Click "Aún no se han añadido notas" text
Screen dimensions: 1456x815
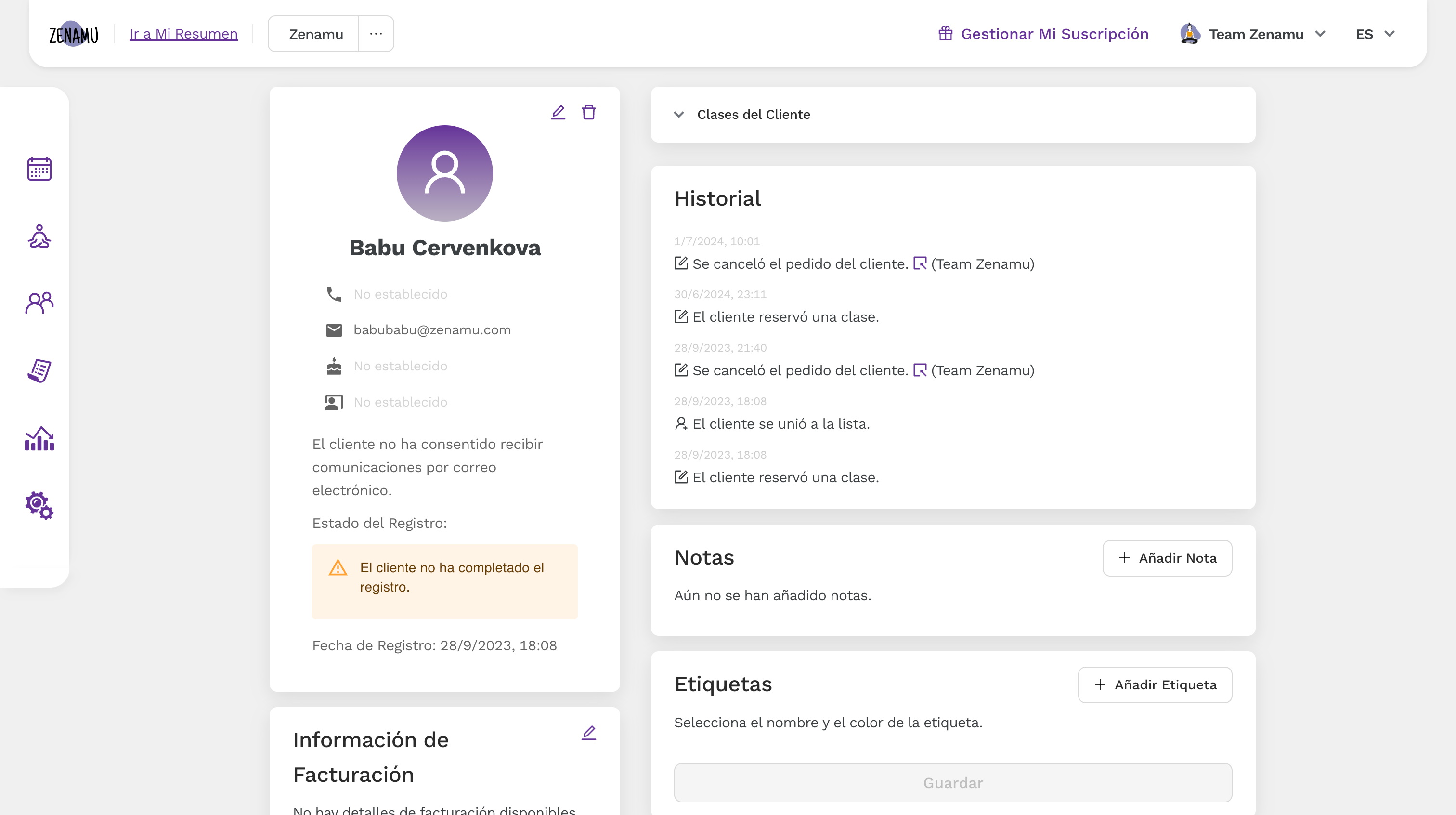[773, 595]
